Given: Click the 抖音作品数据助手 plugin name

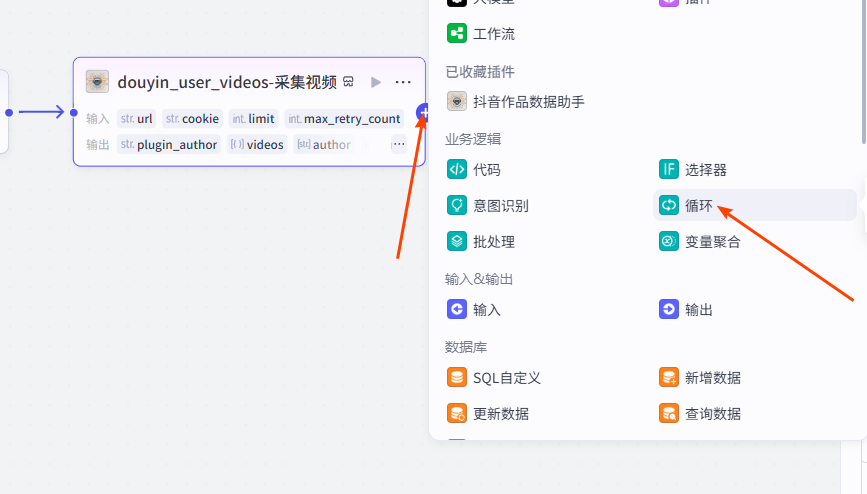Looking at the screenshot, I should pos(529,102).
